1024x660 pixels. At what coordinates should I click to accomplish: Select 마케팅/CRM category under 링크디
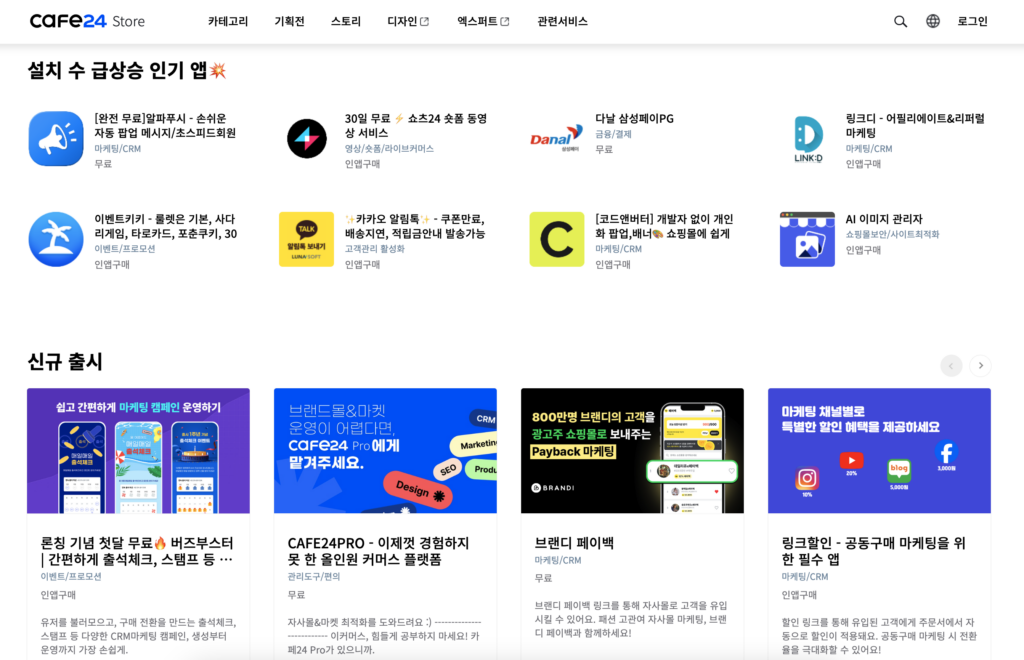pyautogui.click(x=869, y=148)
